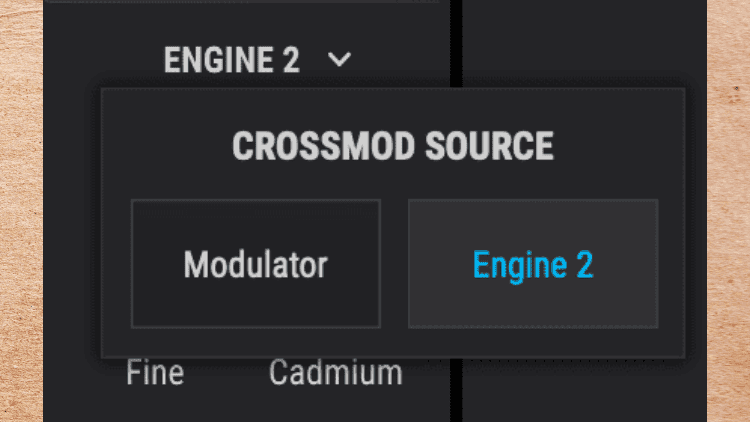Click the CROSSMOD SOURCE popup title
750x422 pixels.
point(393,146)
